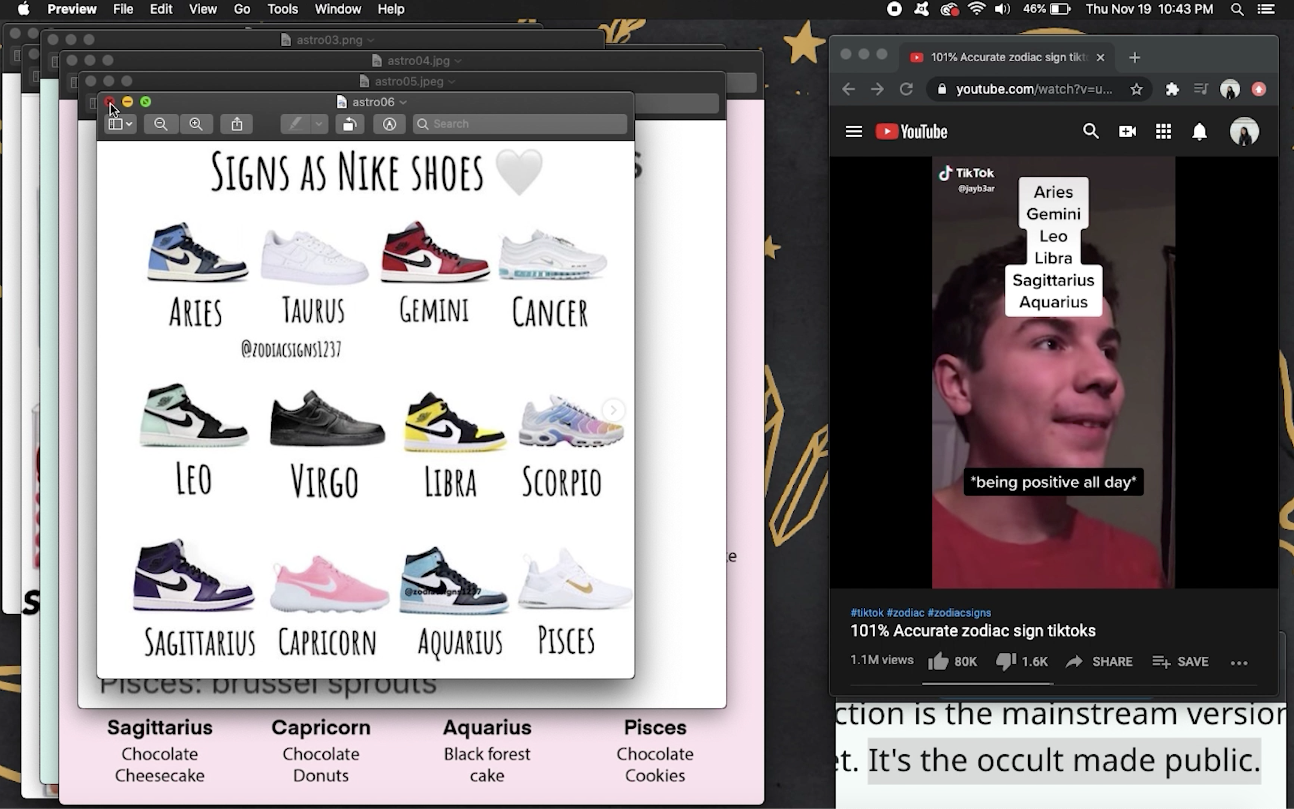Click the astro05.jpeg window title bar
Viewport: 1294px width, 809px height.
[402, 81]
